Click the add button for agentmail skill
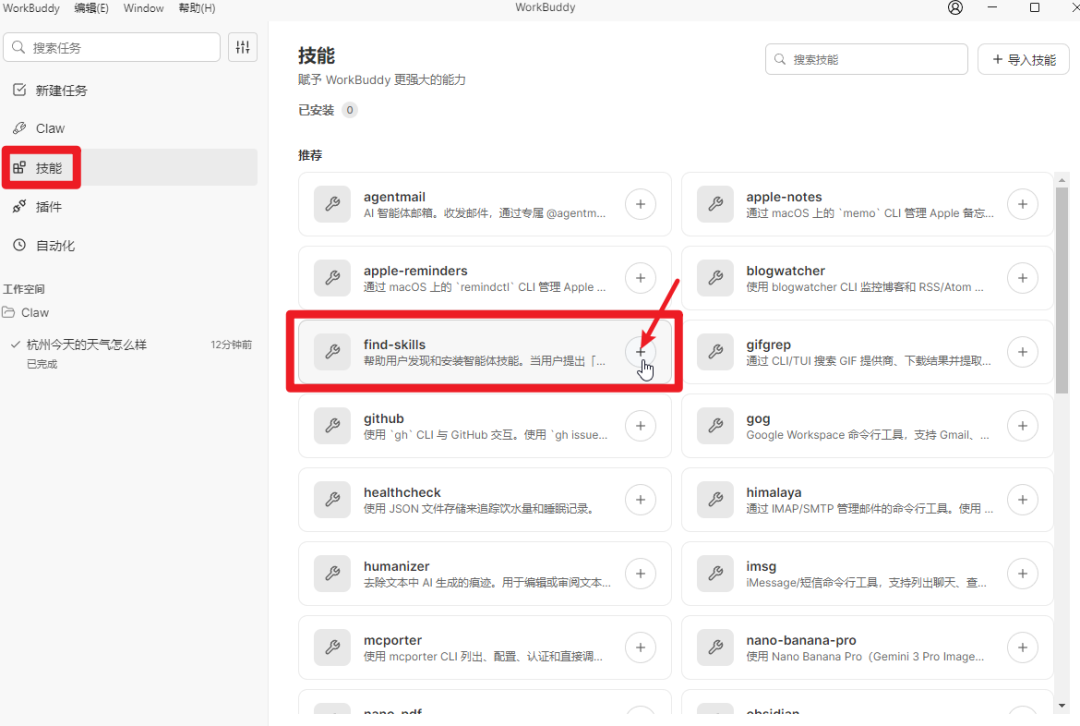The height and width of the screenshot is (726, 1080). (x=640, y=204)
